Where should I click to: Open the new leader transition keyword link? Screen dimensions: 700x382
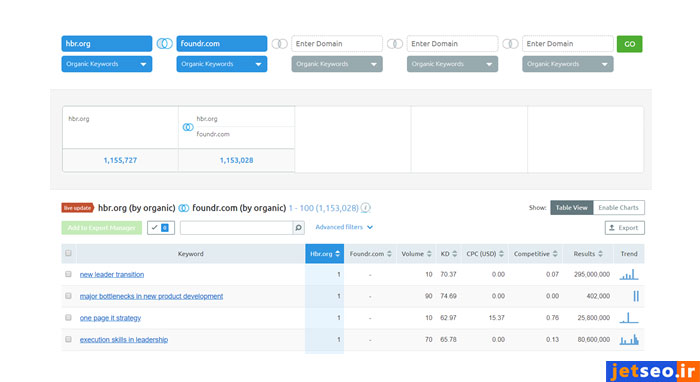point(112,274)
